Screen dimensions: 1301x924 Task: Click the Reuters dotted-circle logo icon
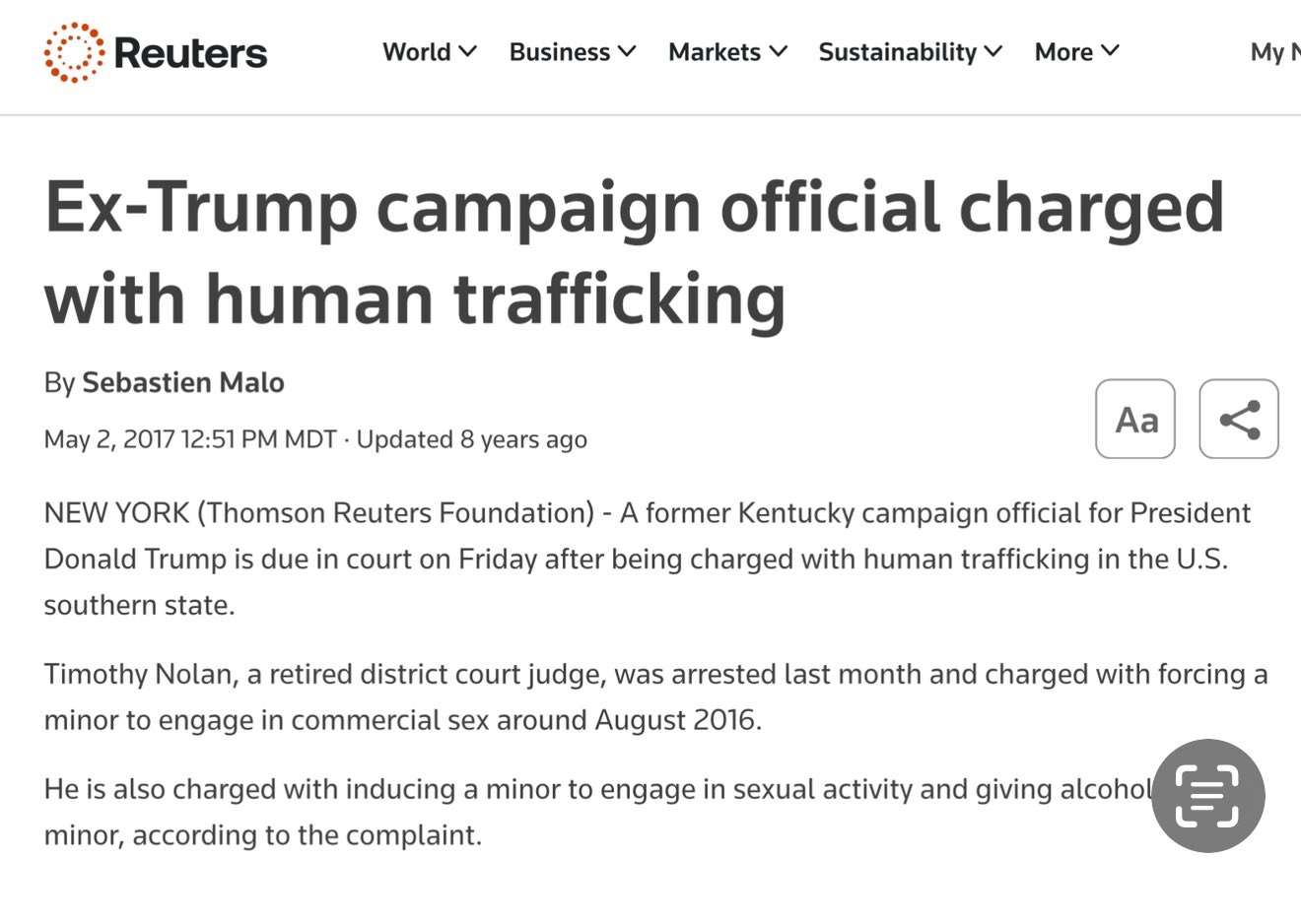point(74,52)
